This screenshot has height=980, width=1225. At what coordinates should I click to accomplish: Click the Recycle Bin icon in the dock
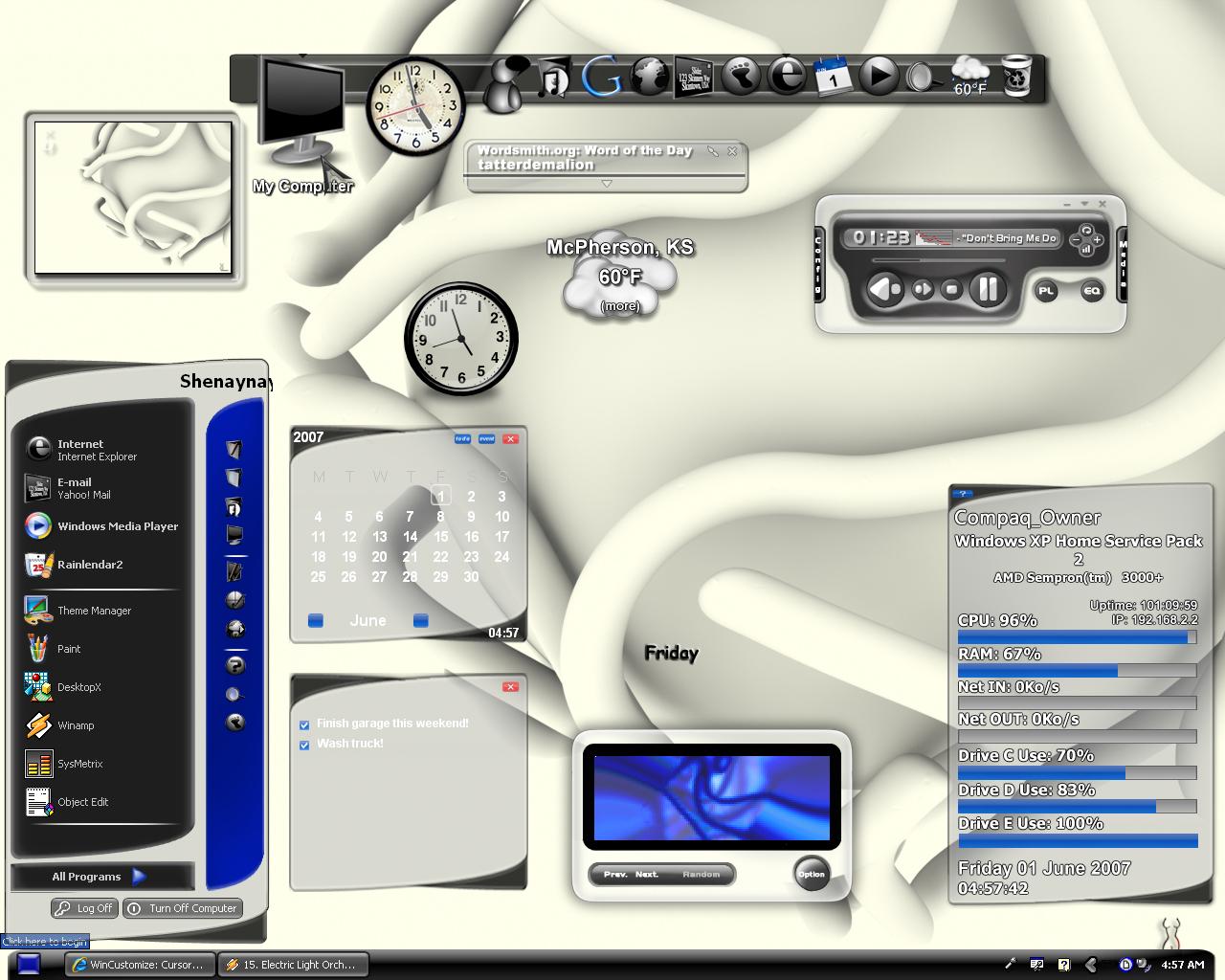[1016, 77]
